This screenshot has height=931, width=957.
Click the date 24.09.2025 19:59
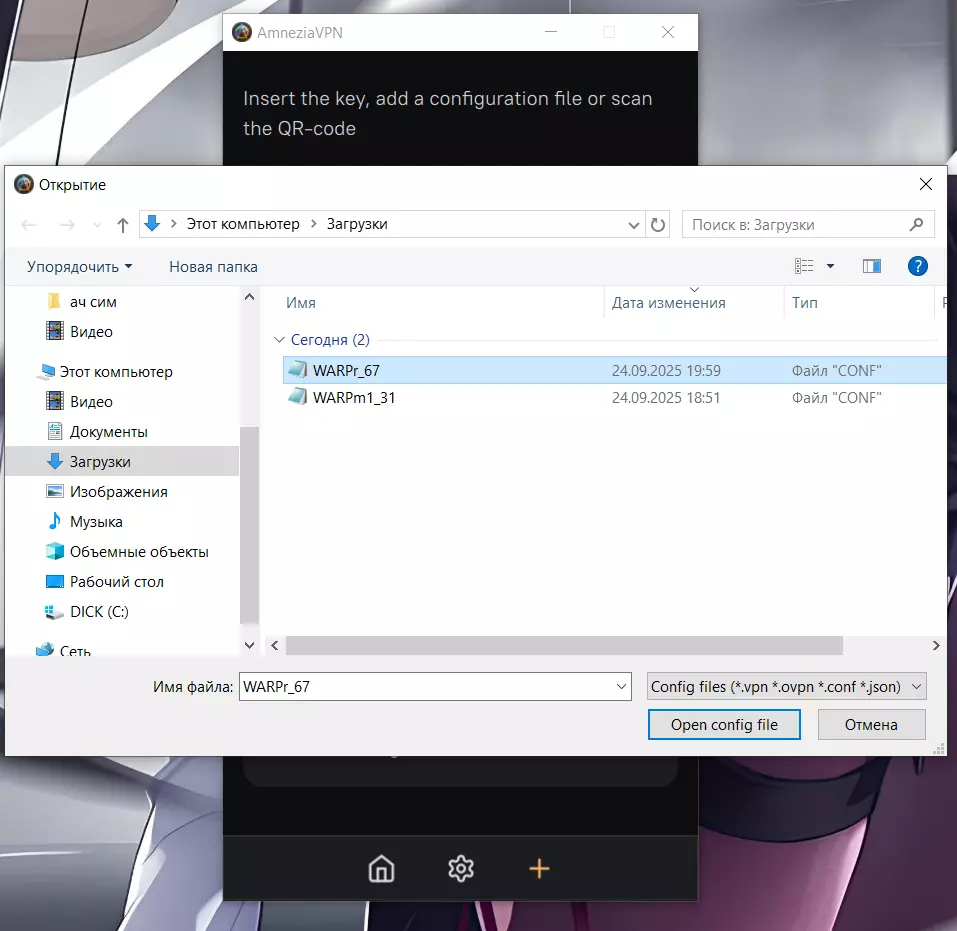pos(666,371)
